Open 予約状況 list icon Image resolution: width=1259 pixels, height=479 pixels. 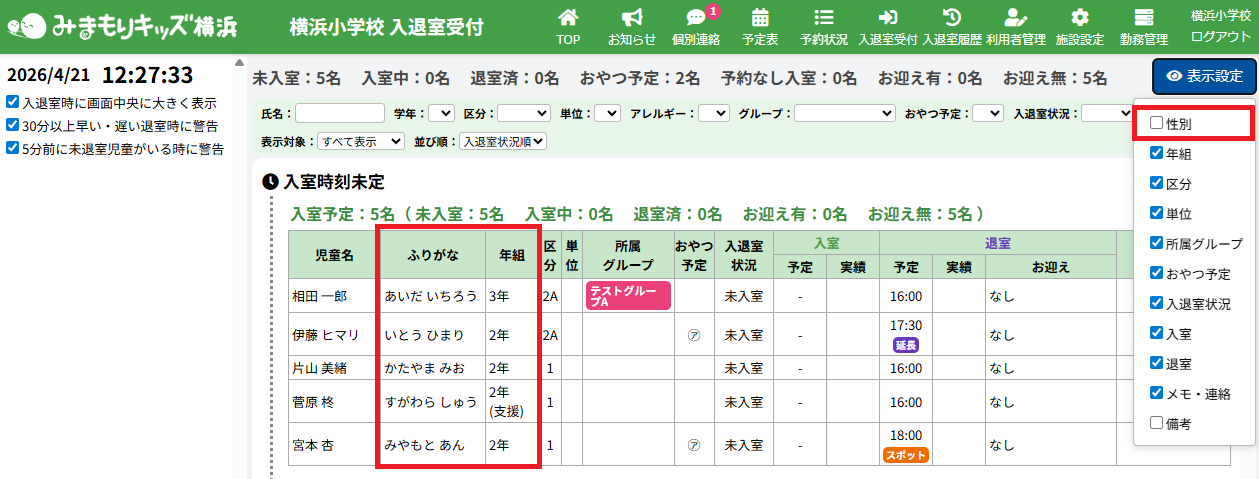coord(824,18)
